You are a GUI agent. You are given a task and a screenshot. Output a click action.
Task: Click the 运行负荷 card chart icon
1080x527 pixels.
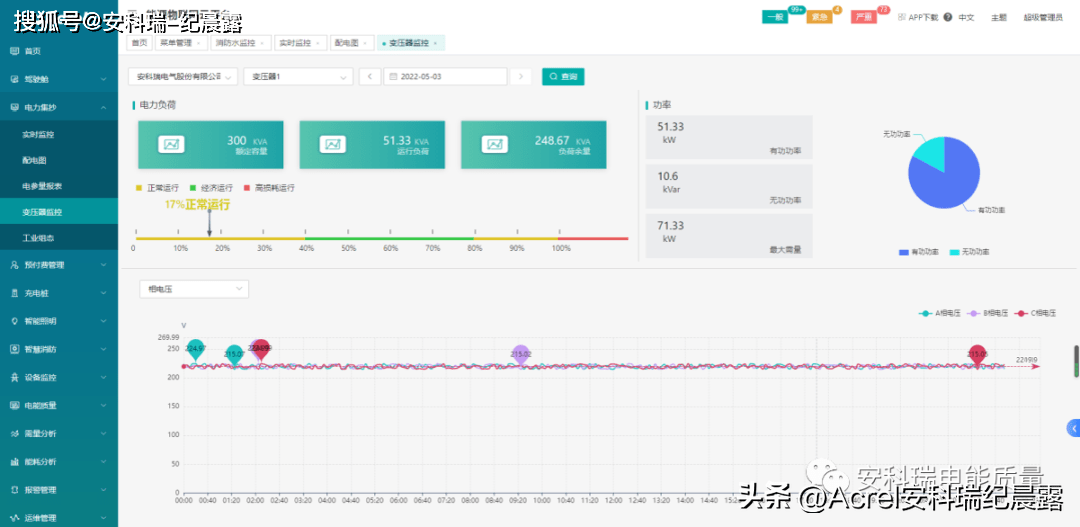coord(331,145)
